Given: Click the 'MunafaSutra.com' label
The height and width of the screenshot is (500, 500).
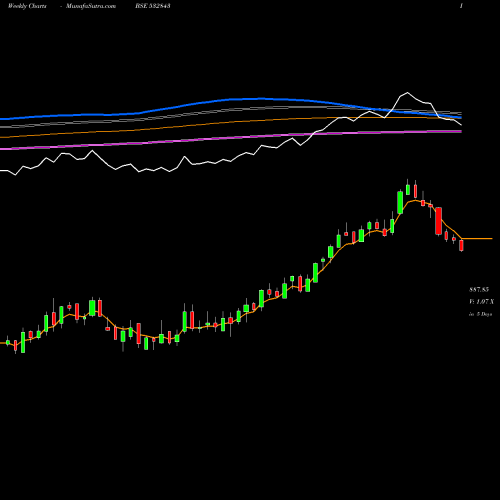Looking at the screenshot, I should click(91, 6).
